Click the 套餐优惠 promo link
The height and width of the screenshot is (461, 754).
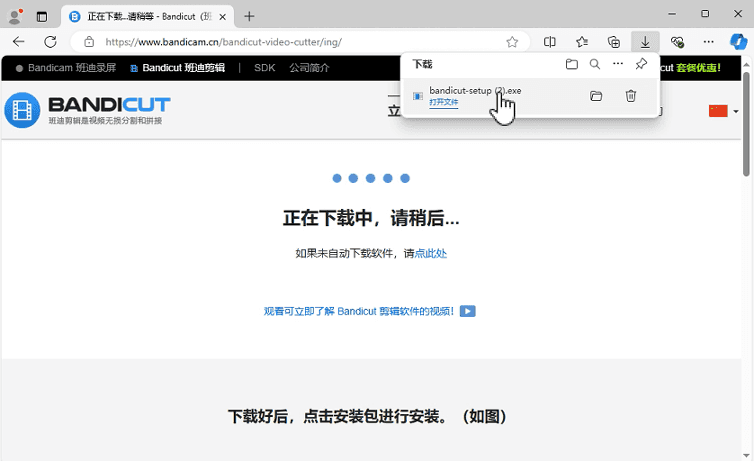tap(698, 68)
